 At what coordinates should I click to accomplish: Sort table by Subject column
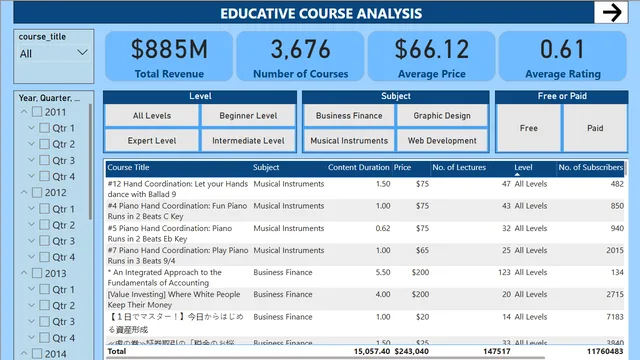[x=266, y=167]
